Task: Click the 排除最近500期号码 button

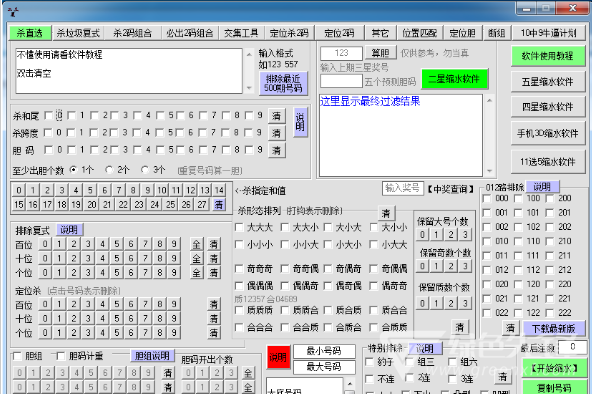Action: point(283,83)
